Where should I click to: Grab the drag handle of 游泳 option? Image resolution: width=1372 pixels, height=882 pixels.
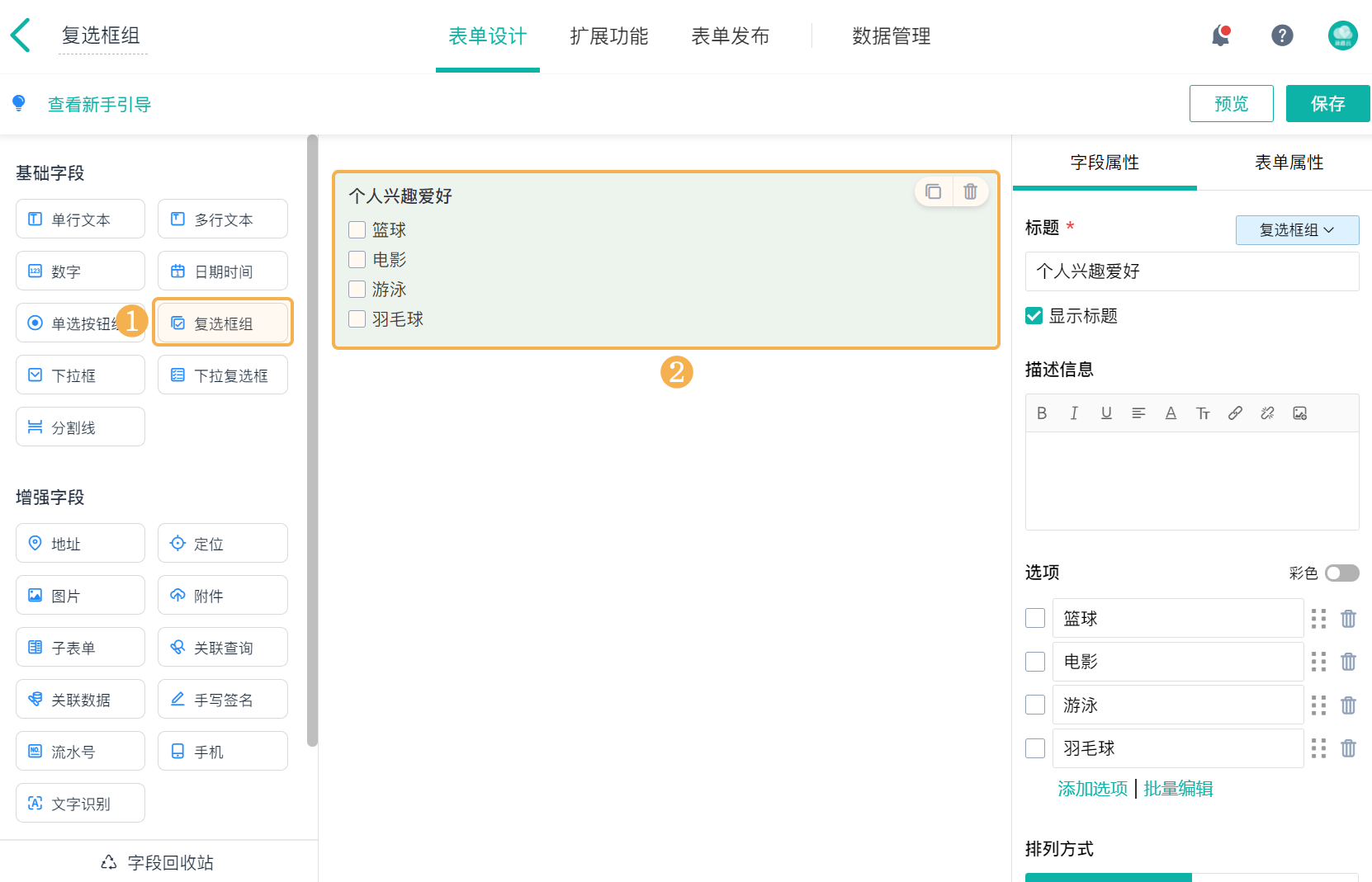1318,705
